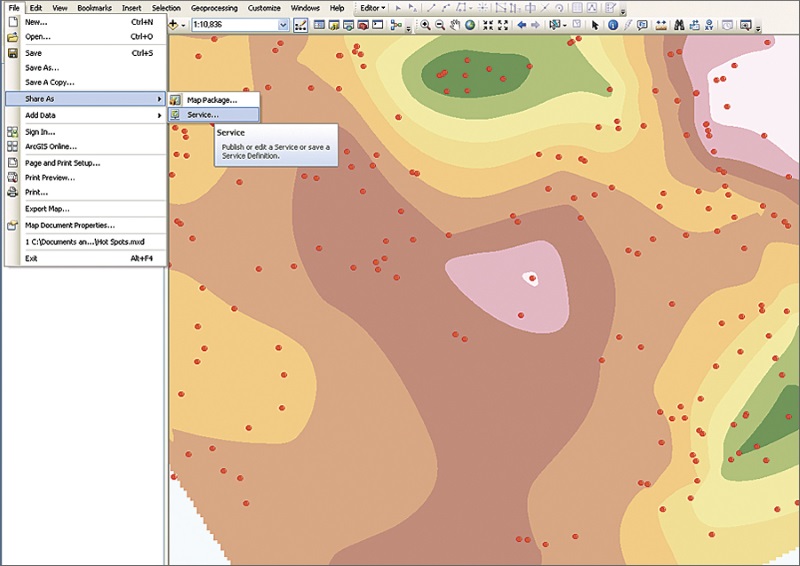Click the Full Extent globe icon
Image resolution: width=800 pixels, height=566 pixels.
pyautogui.click(x=470, y=25)
